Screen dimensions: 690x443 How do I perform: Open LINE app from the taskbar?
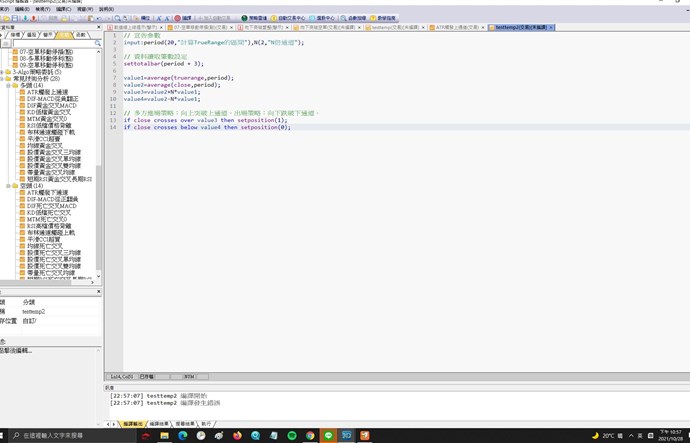[x=329, y=436]
